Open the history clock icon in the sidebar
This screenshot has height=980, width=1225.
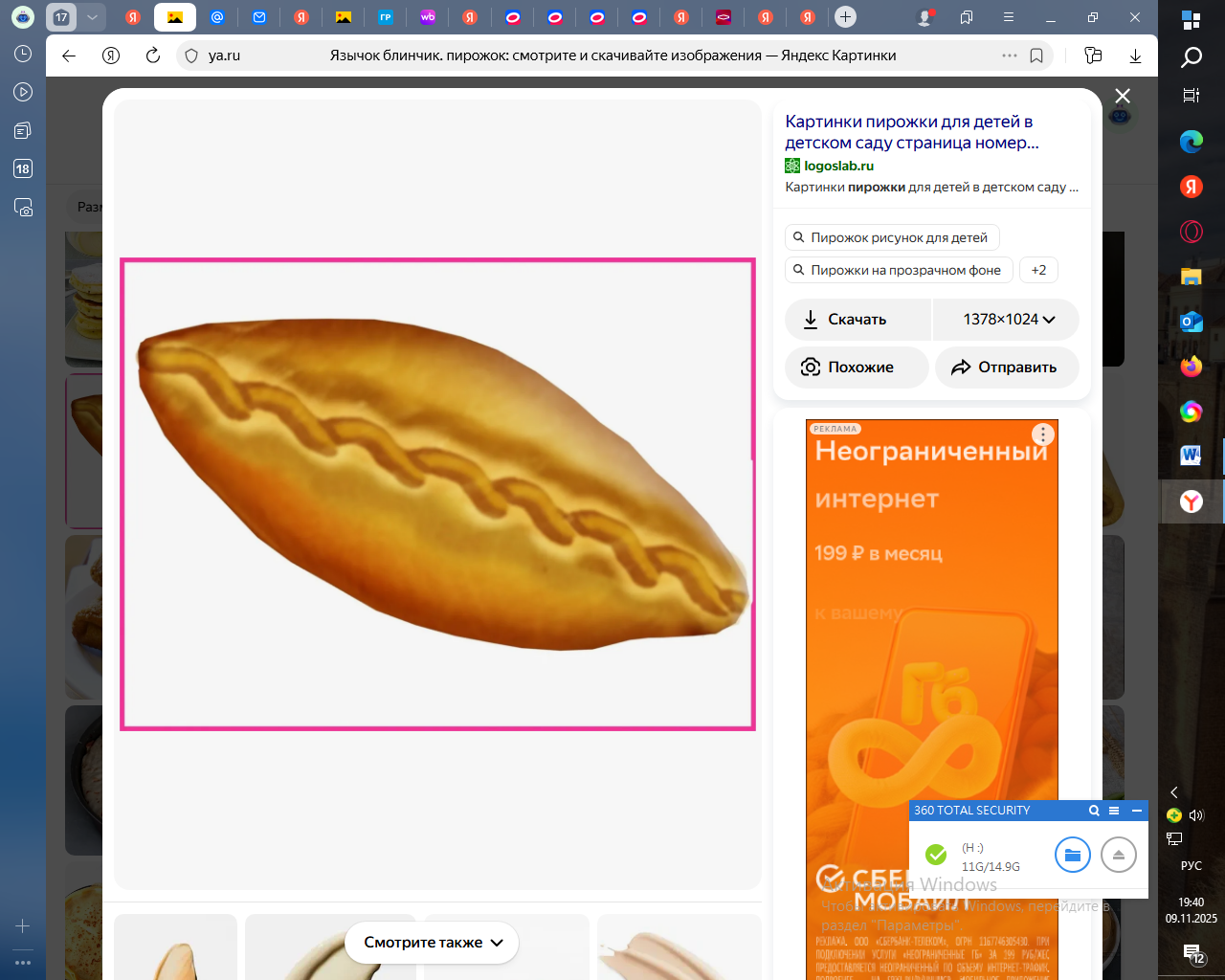click(x=23, y=55)
